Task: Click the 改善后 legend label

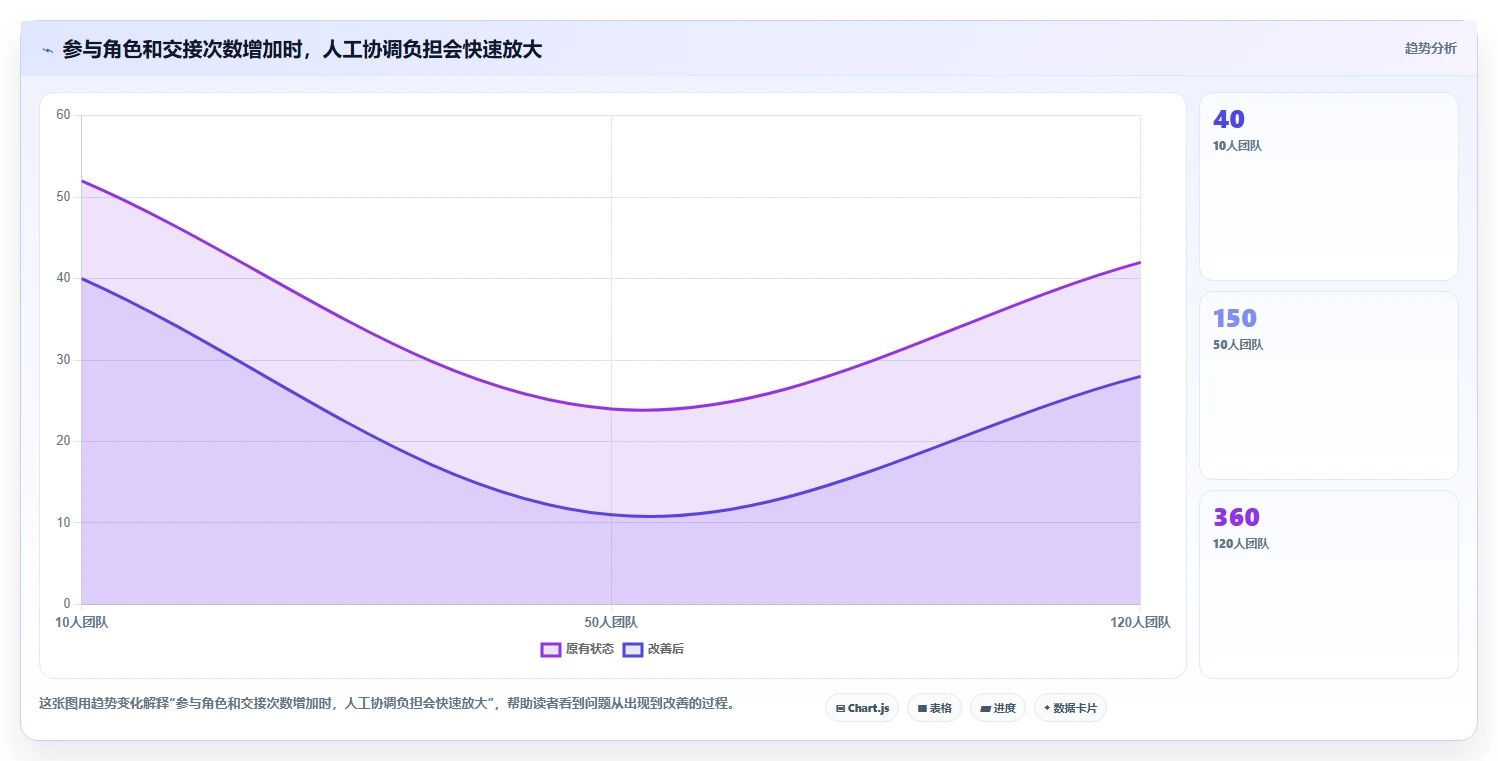Action: [x=666, y=649]
